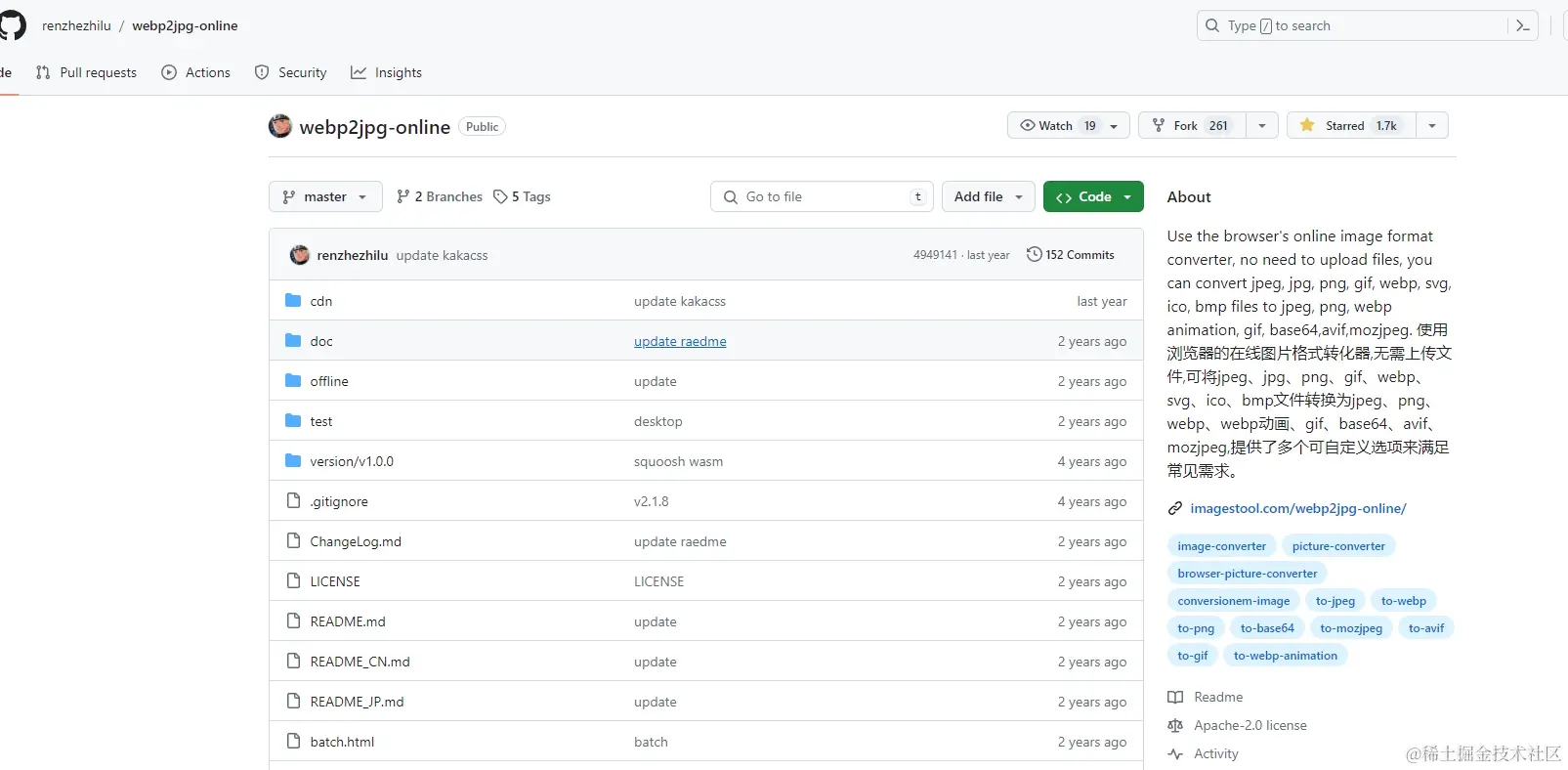Click the doc folder icon
Image resolution: width=1568 pixels, height=770 pixels.
293,341
